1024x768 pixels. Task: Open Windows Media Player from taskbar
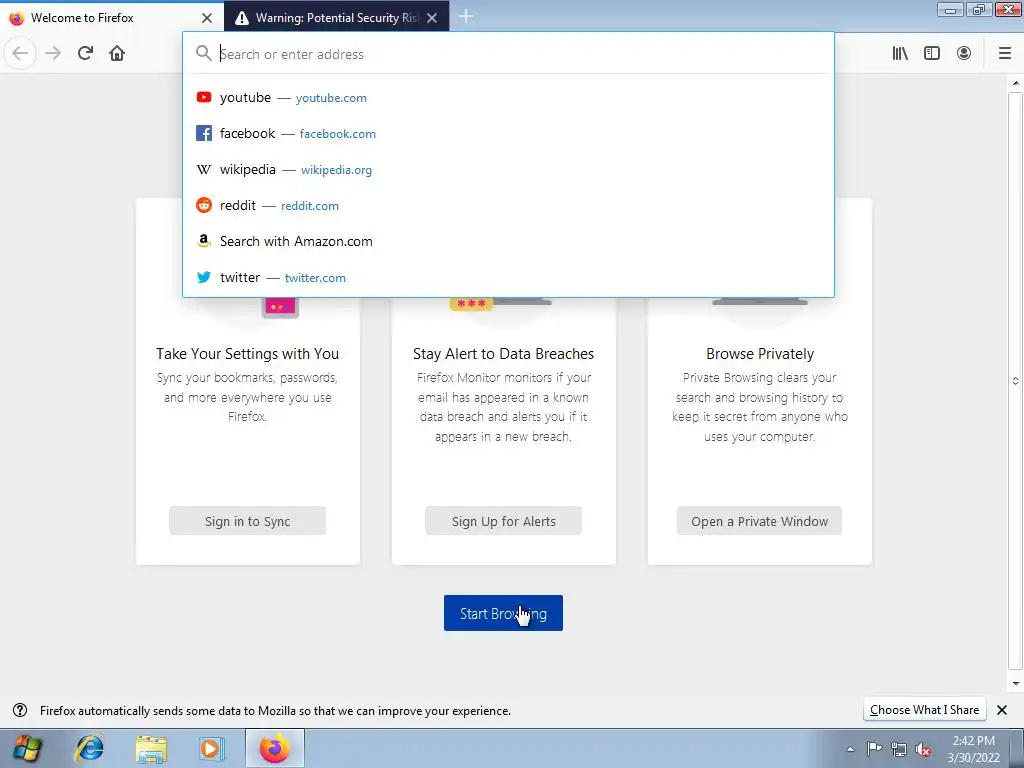pyautogui.click(x=210, y=748)
